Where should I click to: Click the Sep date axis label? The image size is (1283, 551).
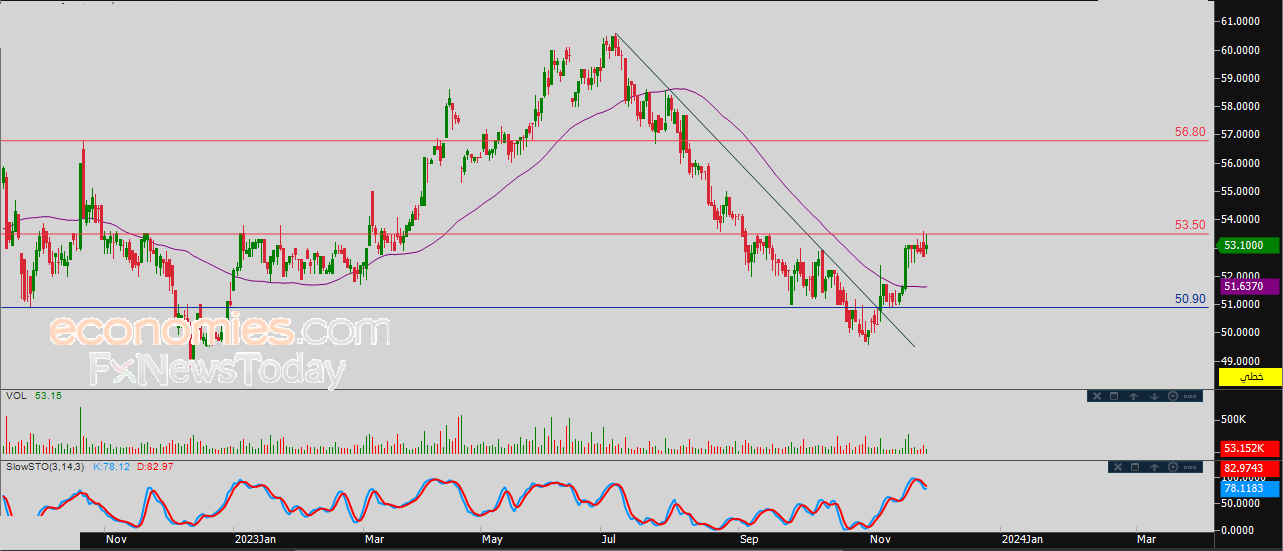point(751,539)
